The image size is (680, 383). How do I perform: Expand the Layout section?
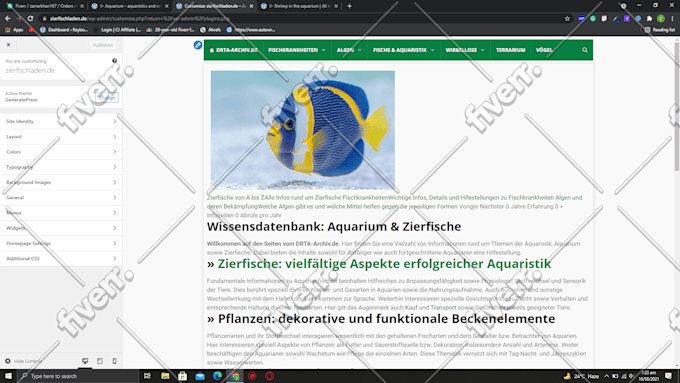(61, 137)
